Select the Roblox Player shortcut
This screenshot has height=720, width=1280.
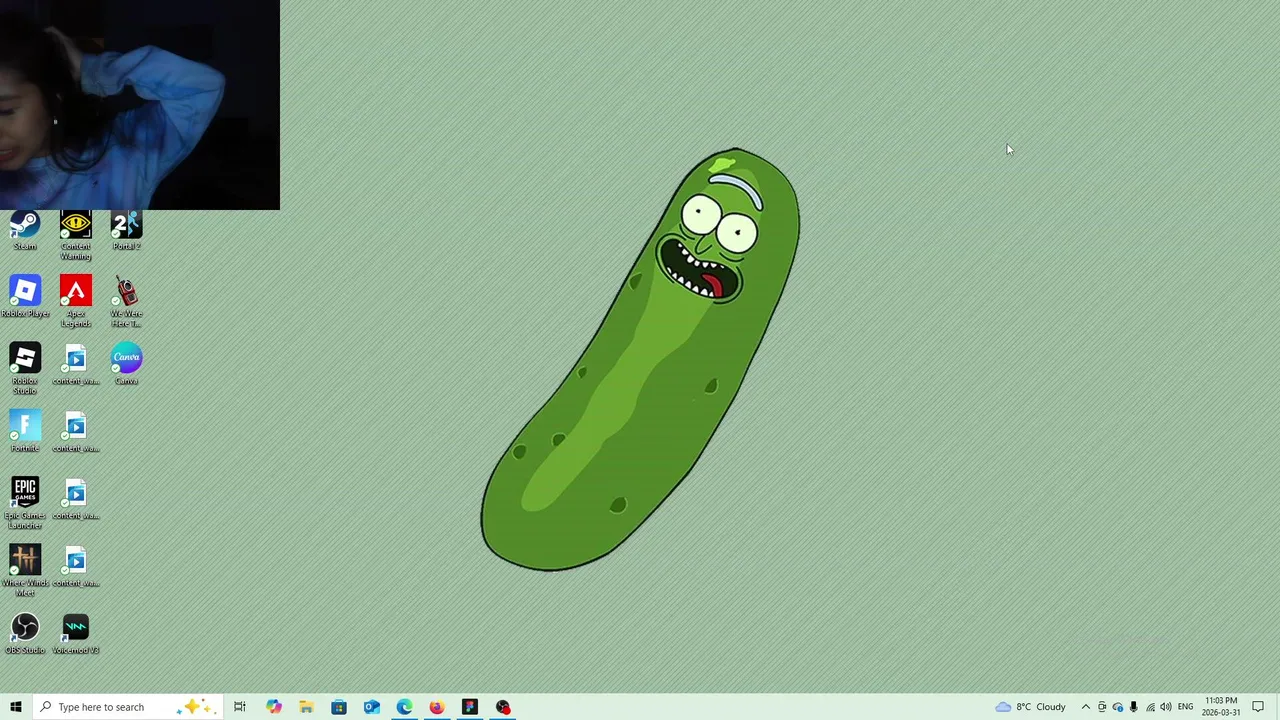pyautogui.click(x=25, y=297)
